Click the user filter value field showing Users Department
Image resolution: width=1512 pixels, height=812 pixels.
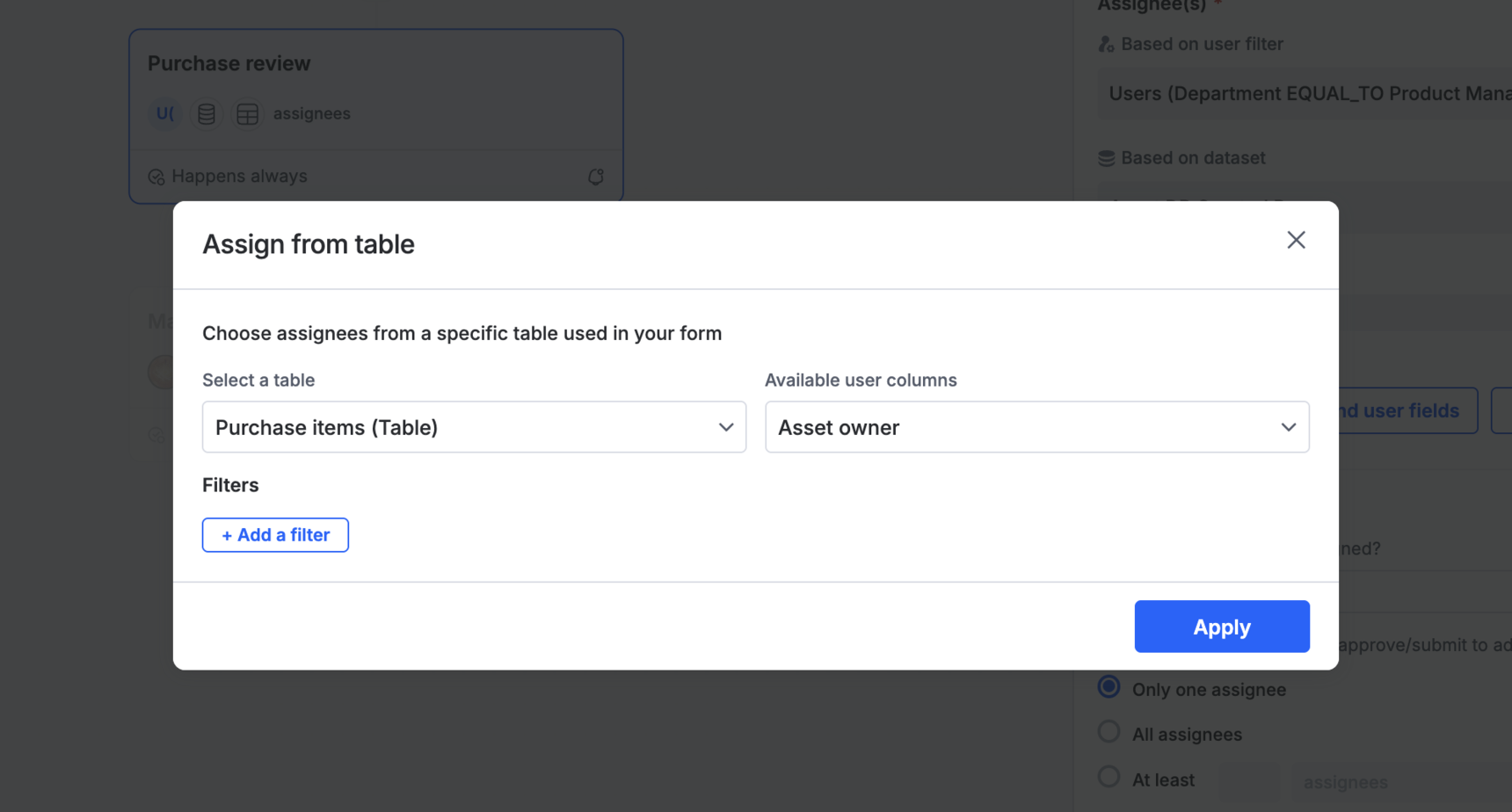click(1305, 93)
